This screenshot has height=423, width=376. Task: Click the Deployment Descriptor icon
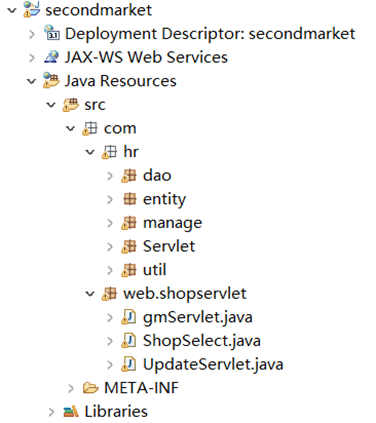click(52, 33)
